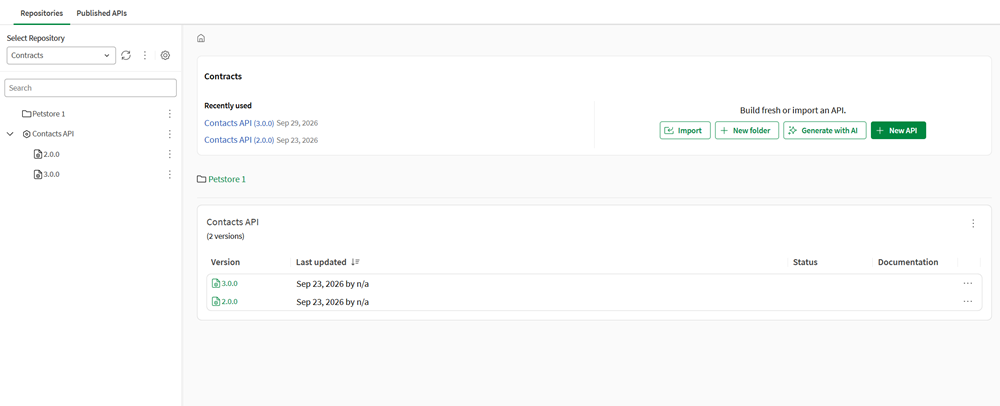Click the Status column header
The image size is (1000, 406).
coord(805,262)
